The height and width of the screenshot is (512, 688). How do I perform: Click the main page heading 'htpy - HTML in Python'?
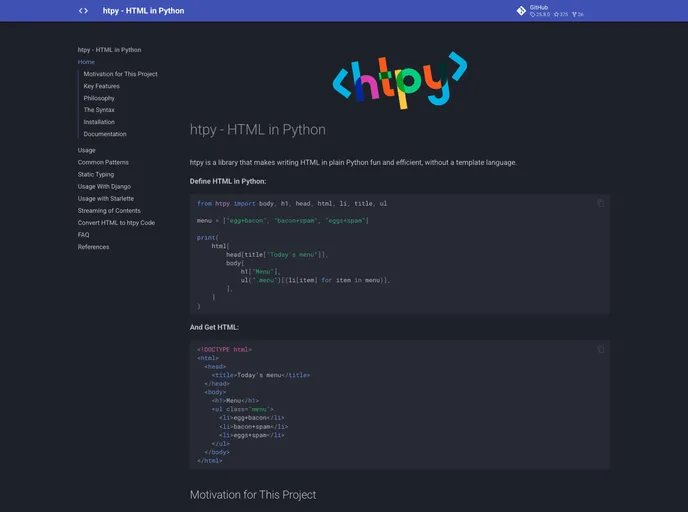(258, 129)
